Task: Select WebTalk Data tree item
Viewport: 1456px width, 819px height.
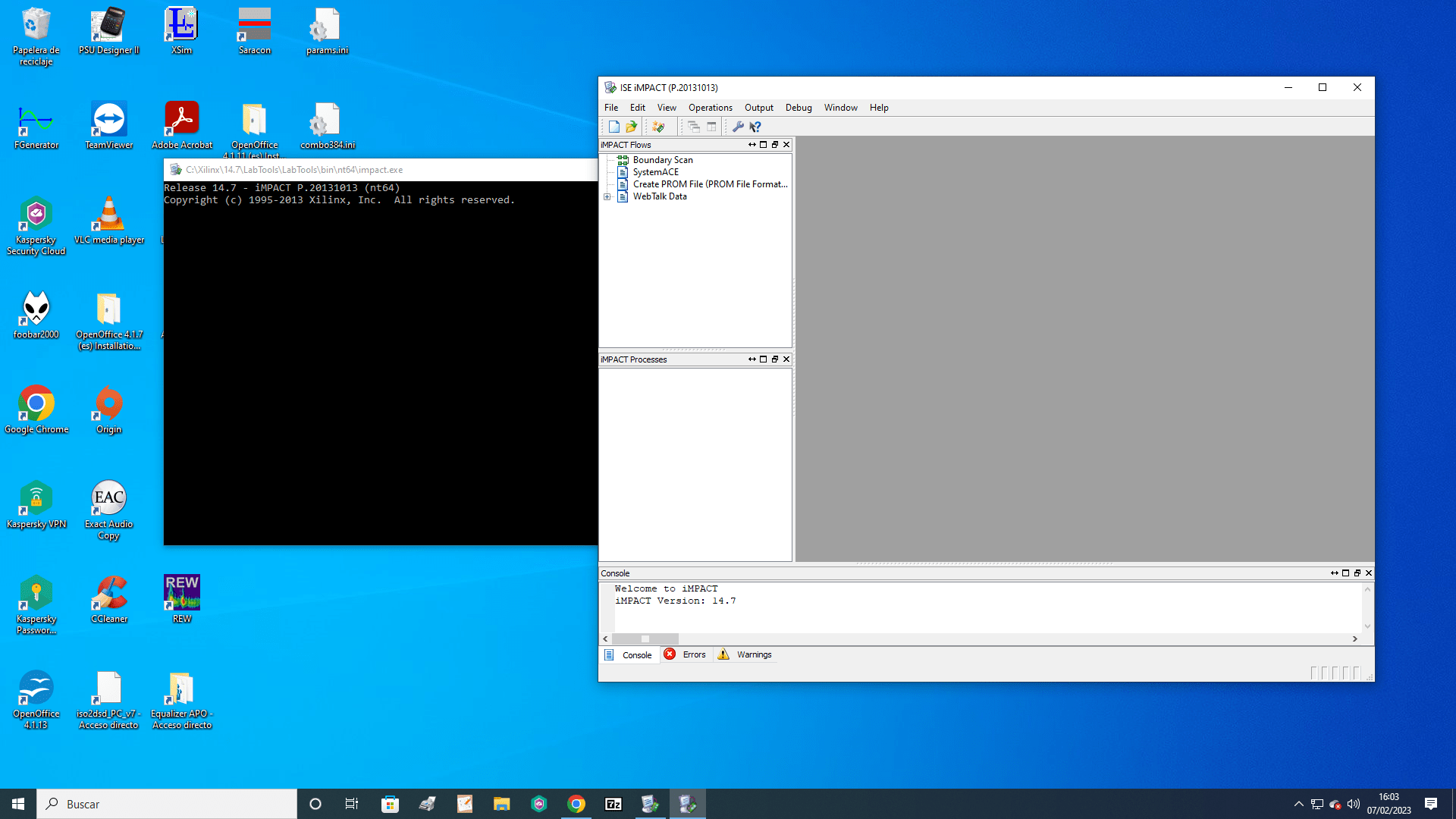Action: (x=660, y=196)
